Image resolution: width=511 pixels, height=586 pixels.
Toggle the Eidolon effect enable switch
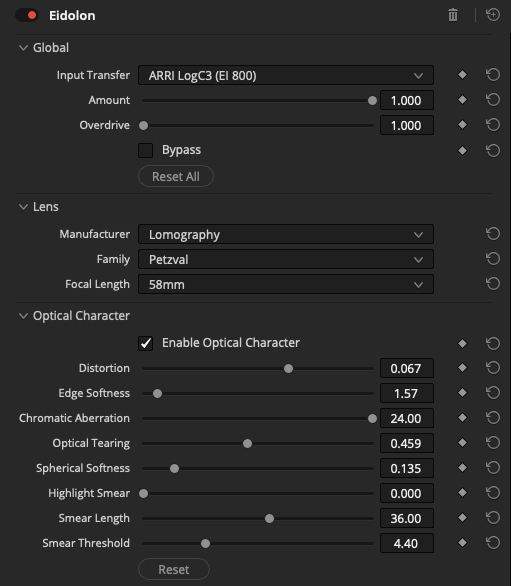click(x=27, y=15)
